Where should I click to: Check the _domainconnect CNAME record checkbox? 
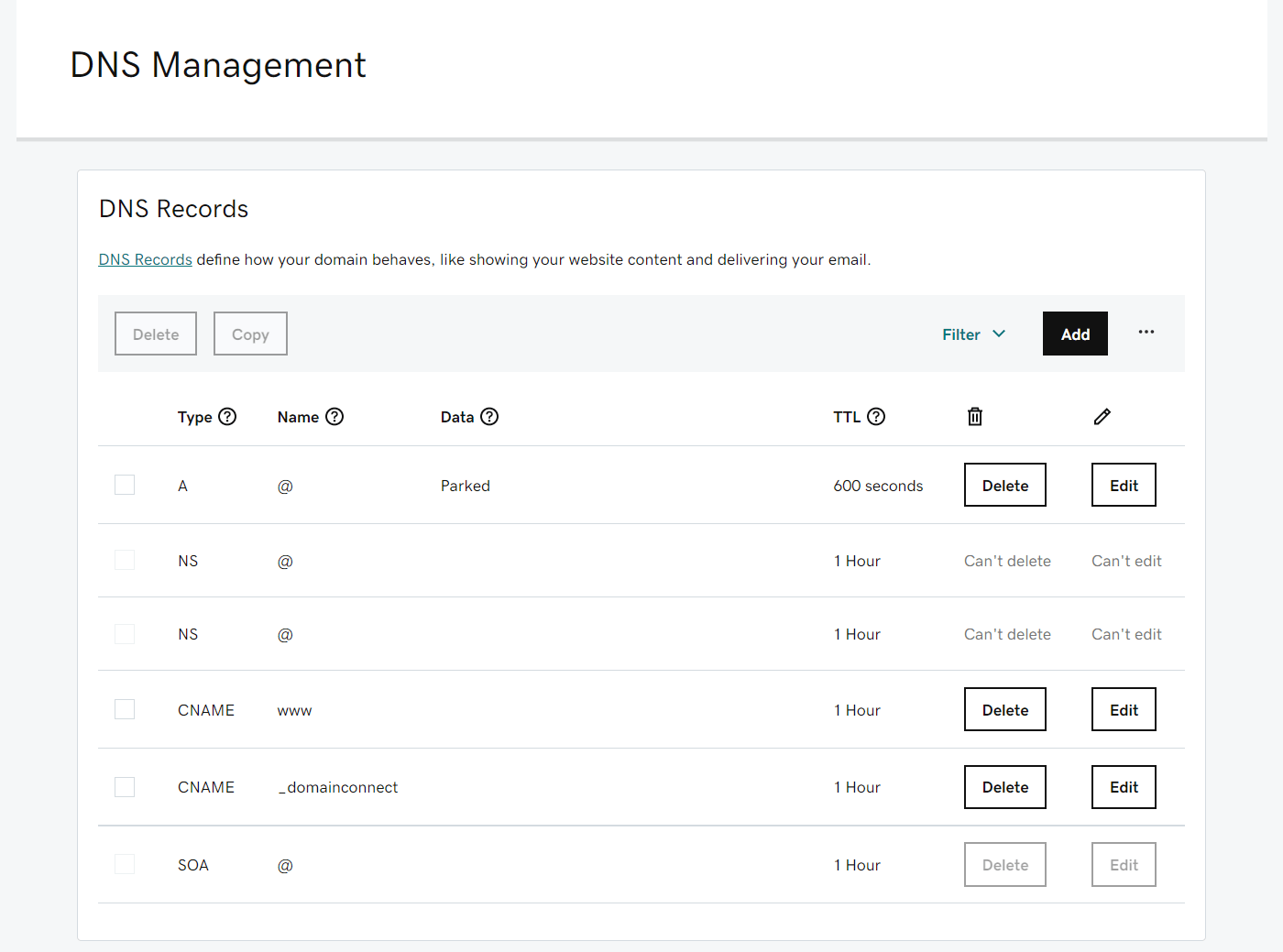125,787
